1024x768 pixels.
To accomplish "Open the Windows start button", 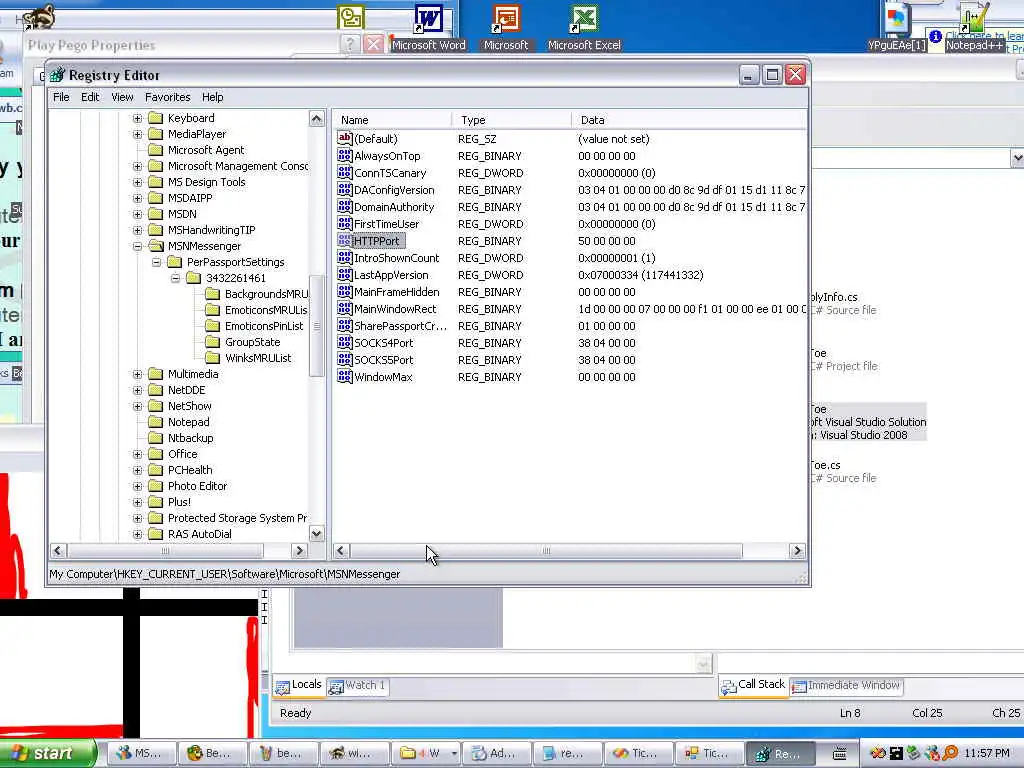I will click(47, 753).
